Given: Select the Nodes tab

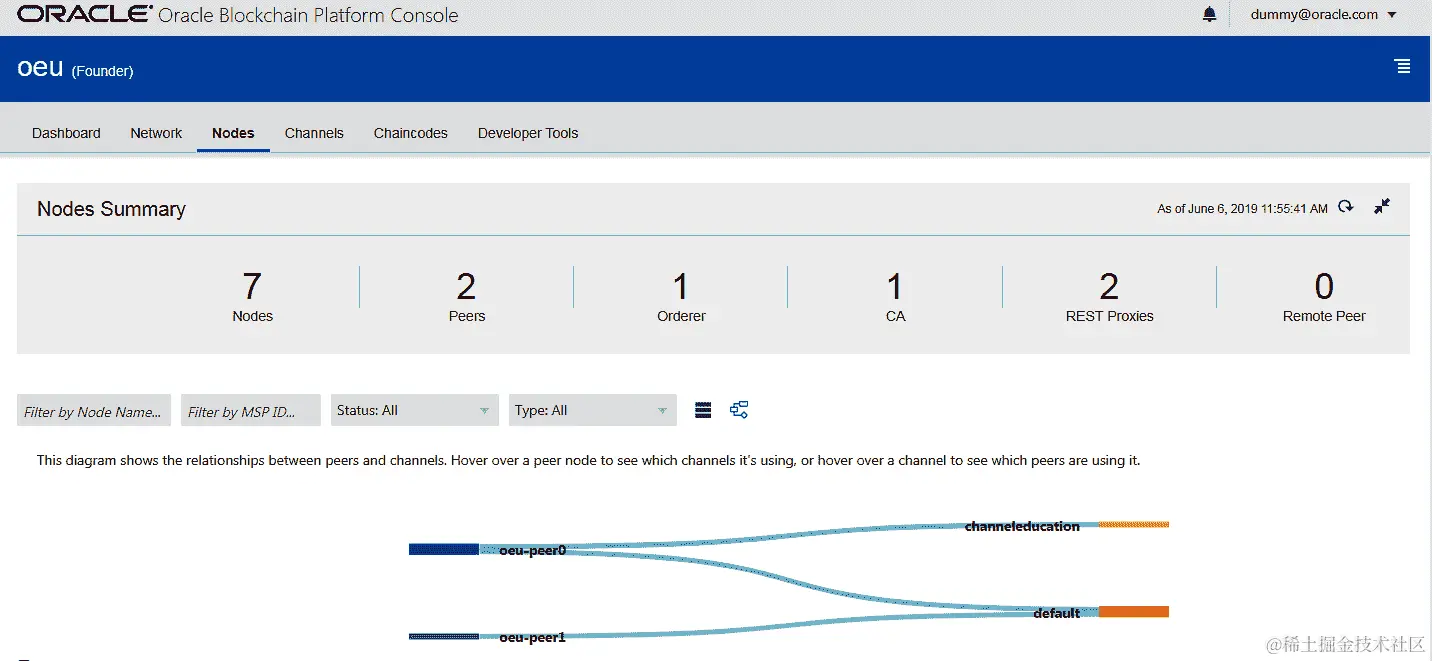Looking at the screenshot, I should [233, 133].
